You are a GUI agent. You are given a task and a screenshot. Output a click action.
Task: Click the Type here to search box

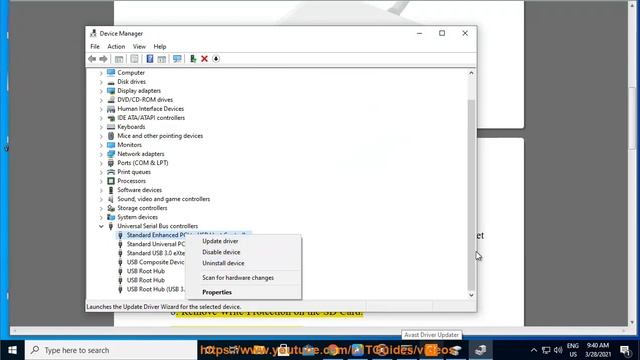(111, 350)
